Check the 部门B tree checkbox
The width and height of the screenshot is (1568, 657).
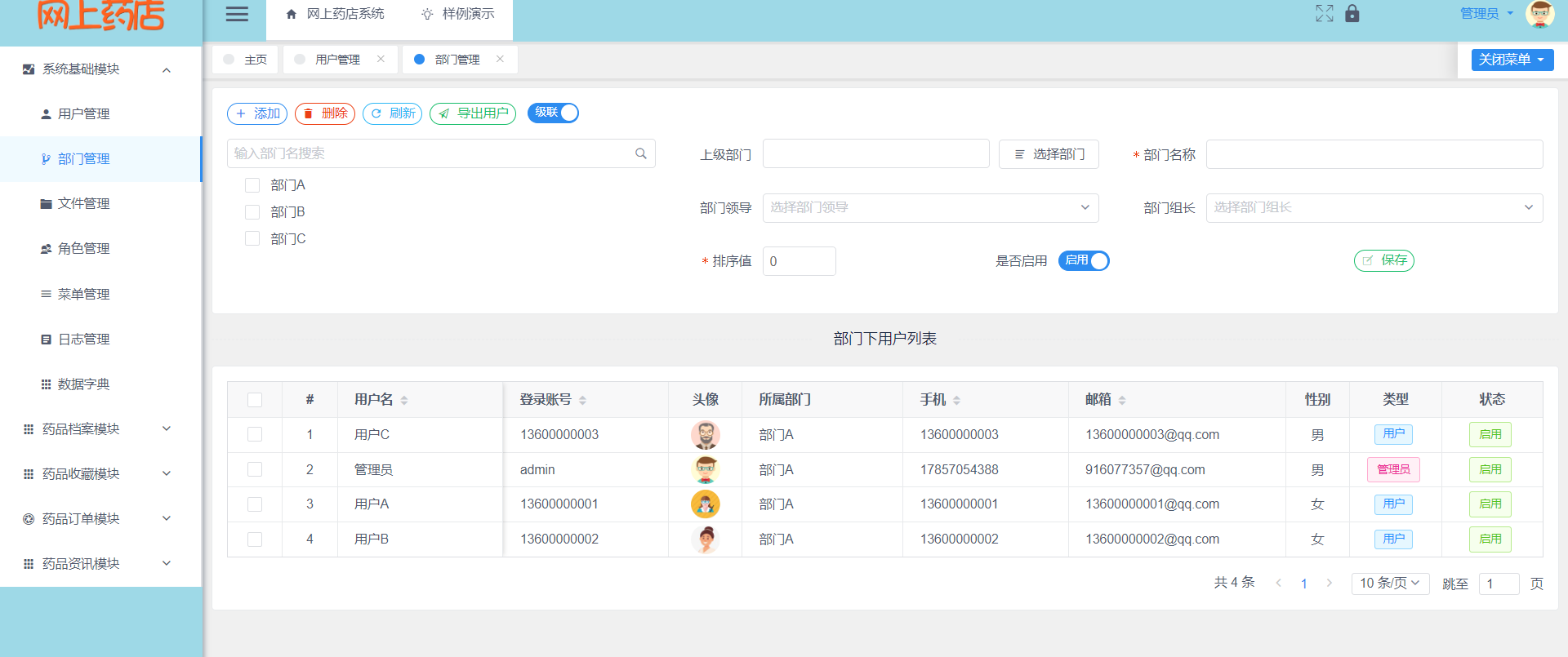tap(252, 212)
